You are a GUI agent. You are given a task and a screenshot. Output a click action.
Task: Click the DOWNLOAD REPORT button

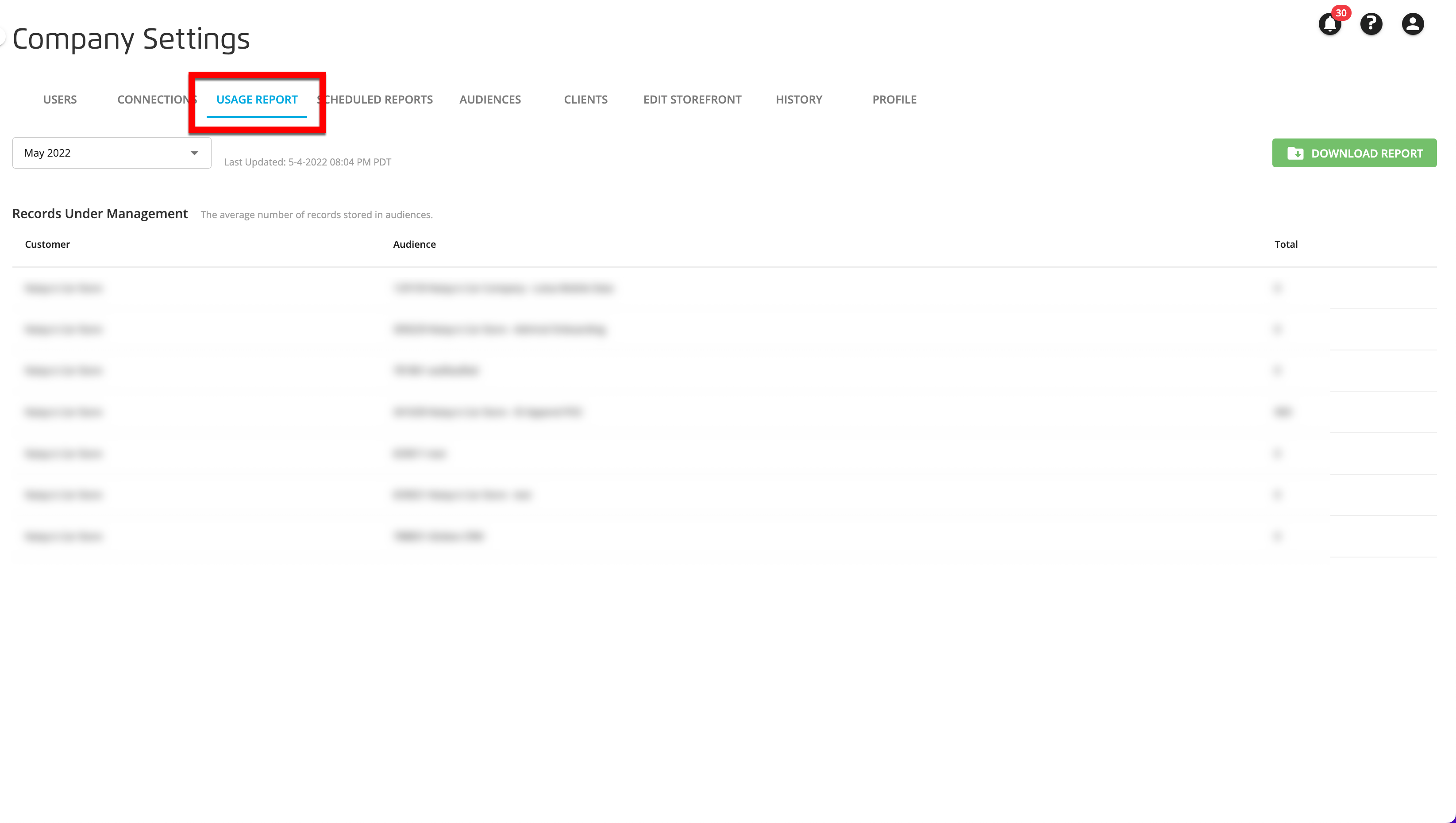[1354, 153]
